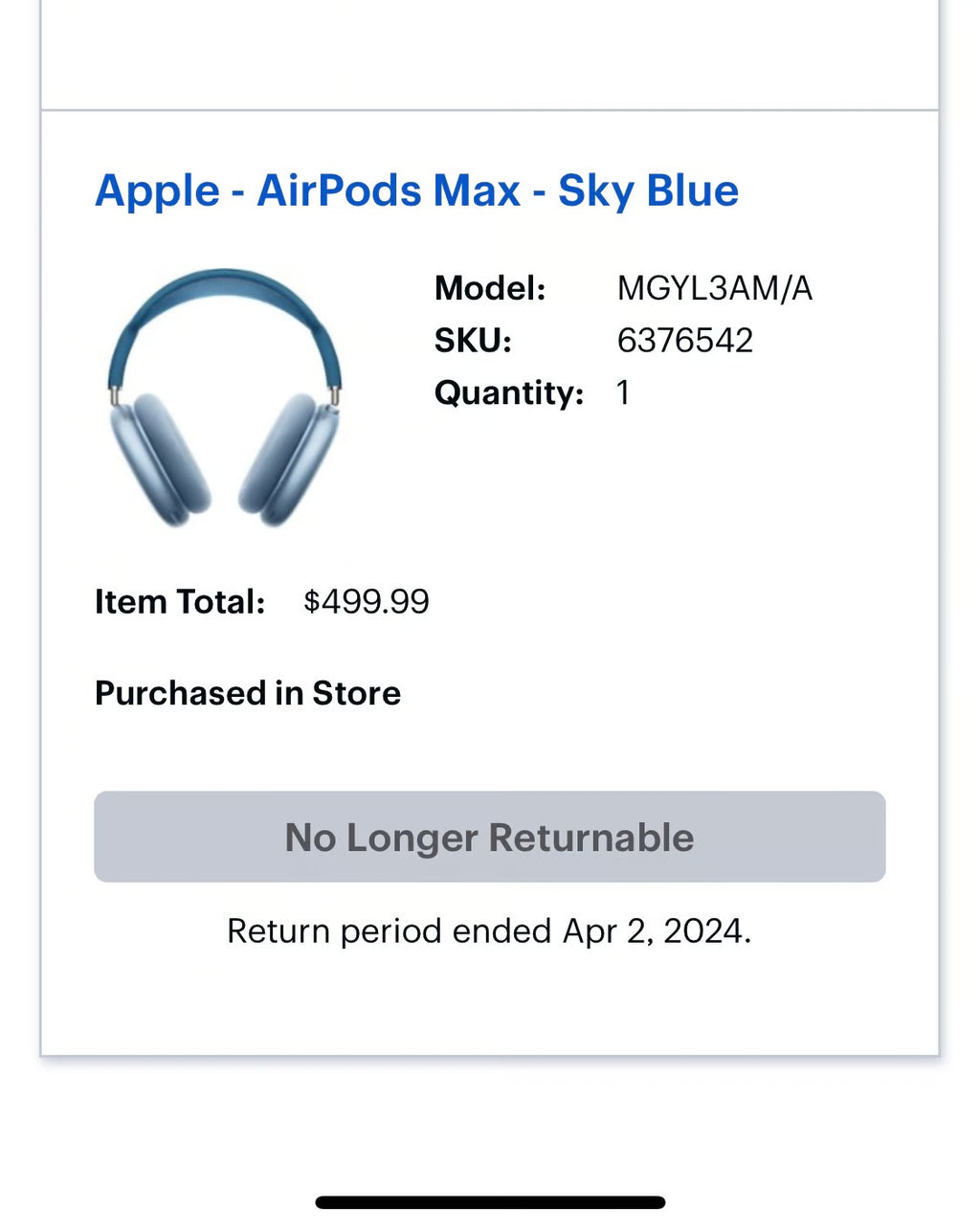Click the Item Total label
Image resolution: width=980 pixels, height=1230 pixels.
(179, 602)
